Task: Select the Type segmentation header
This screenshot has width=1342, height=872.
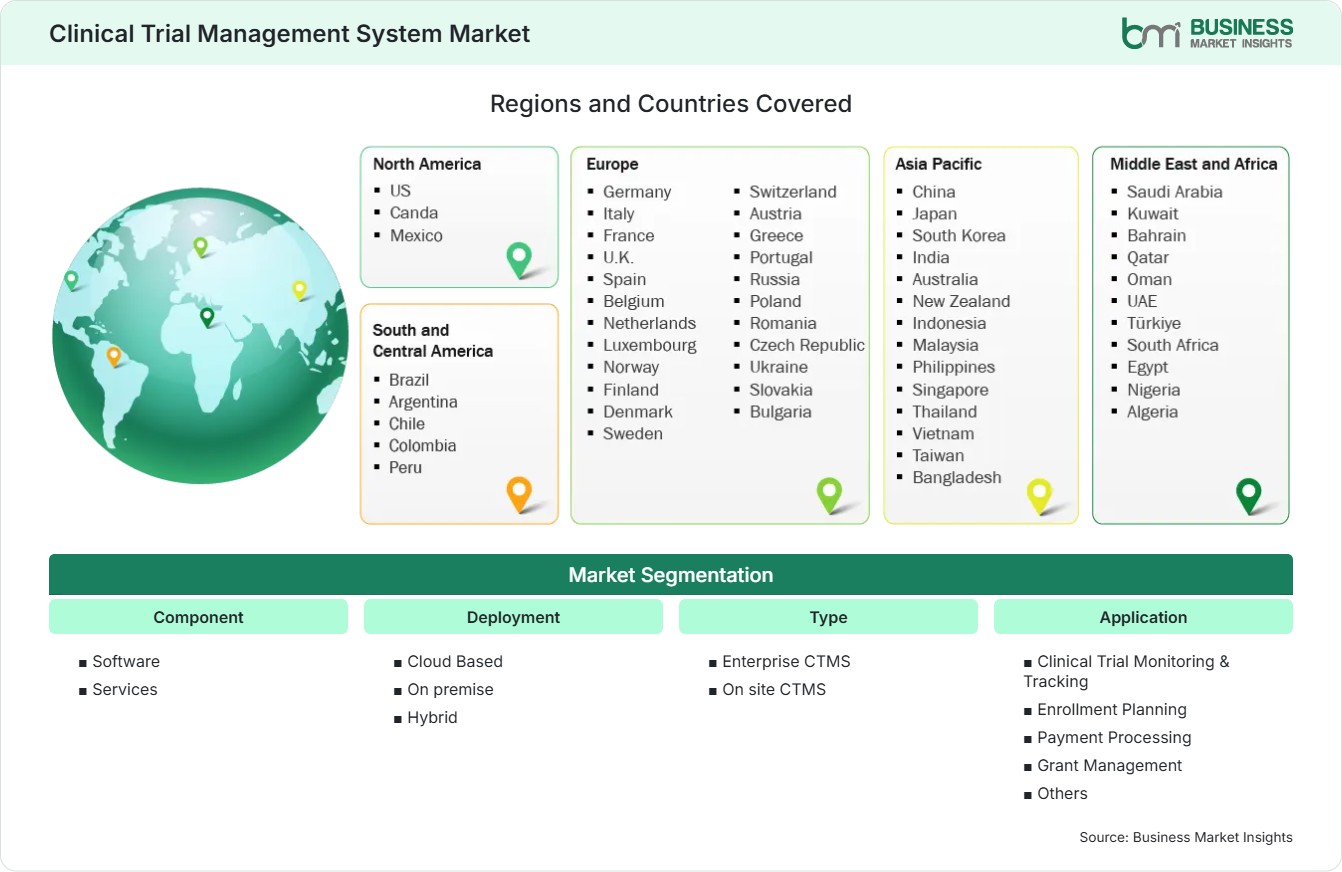Action: tap(828, 617)
